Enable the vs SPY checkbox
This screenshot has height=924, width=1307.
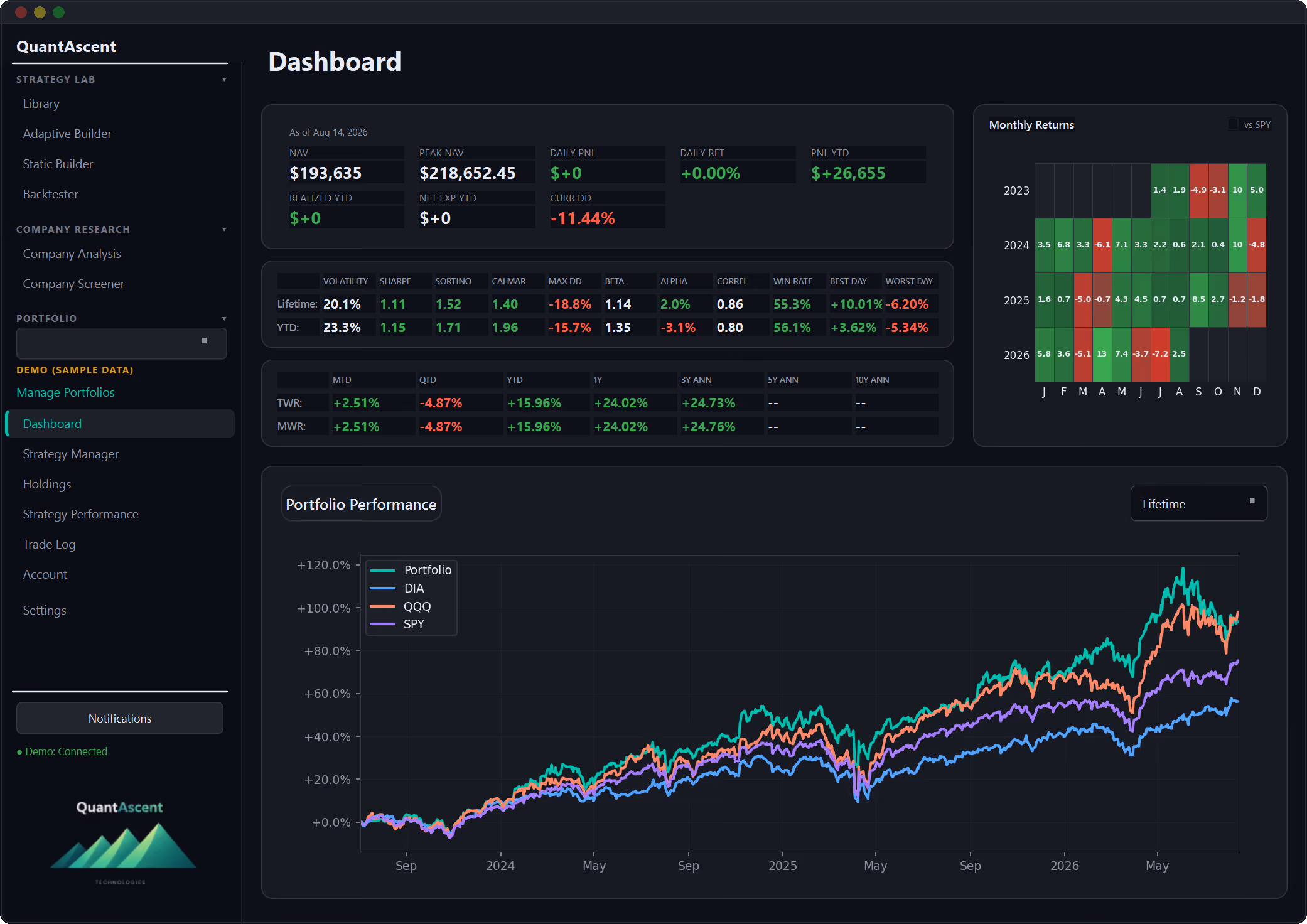(x=1233, y=124)
